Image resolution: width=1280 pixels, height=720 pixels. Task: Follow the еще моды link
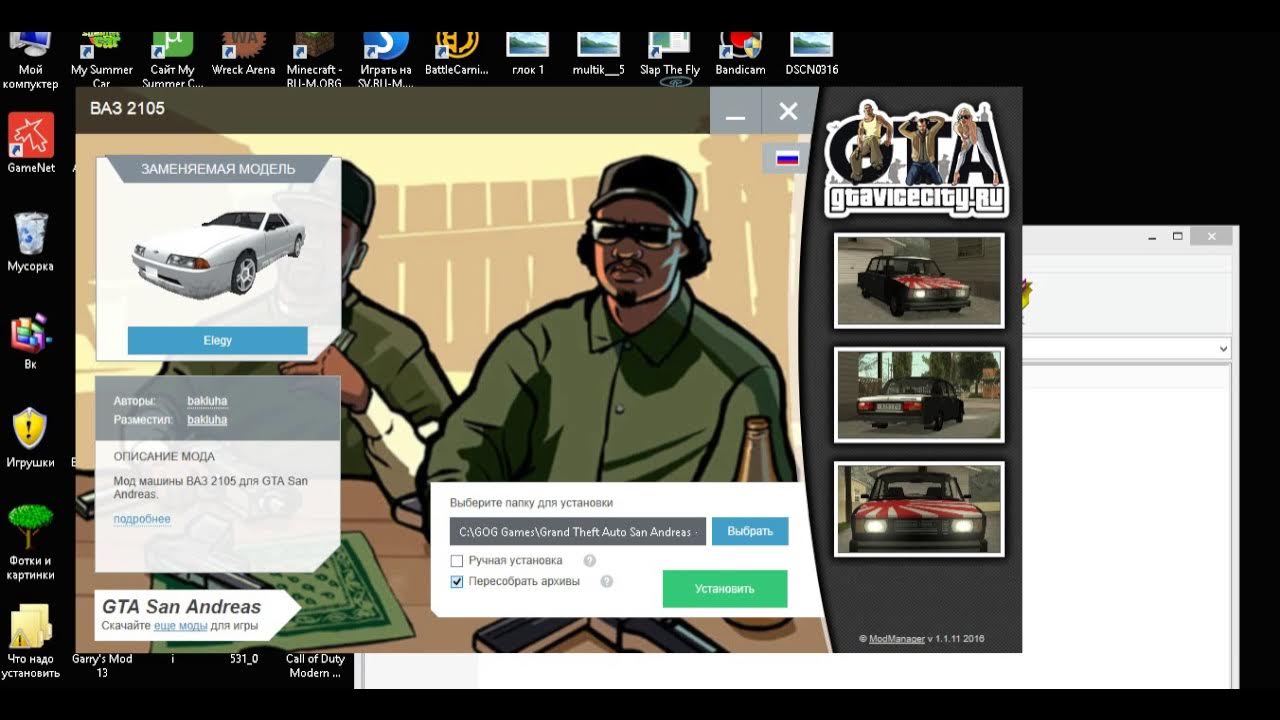tap(181, 626)
